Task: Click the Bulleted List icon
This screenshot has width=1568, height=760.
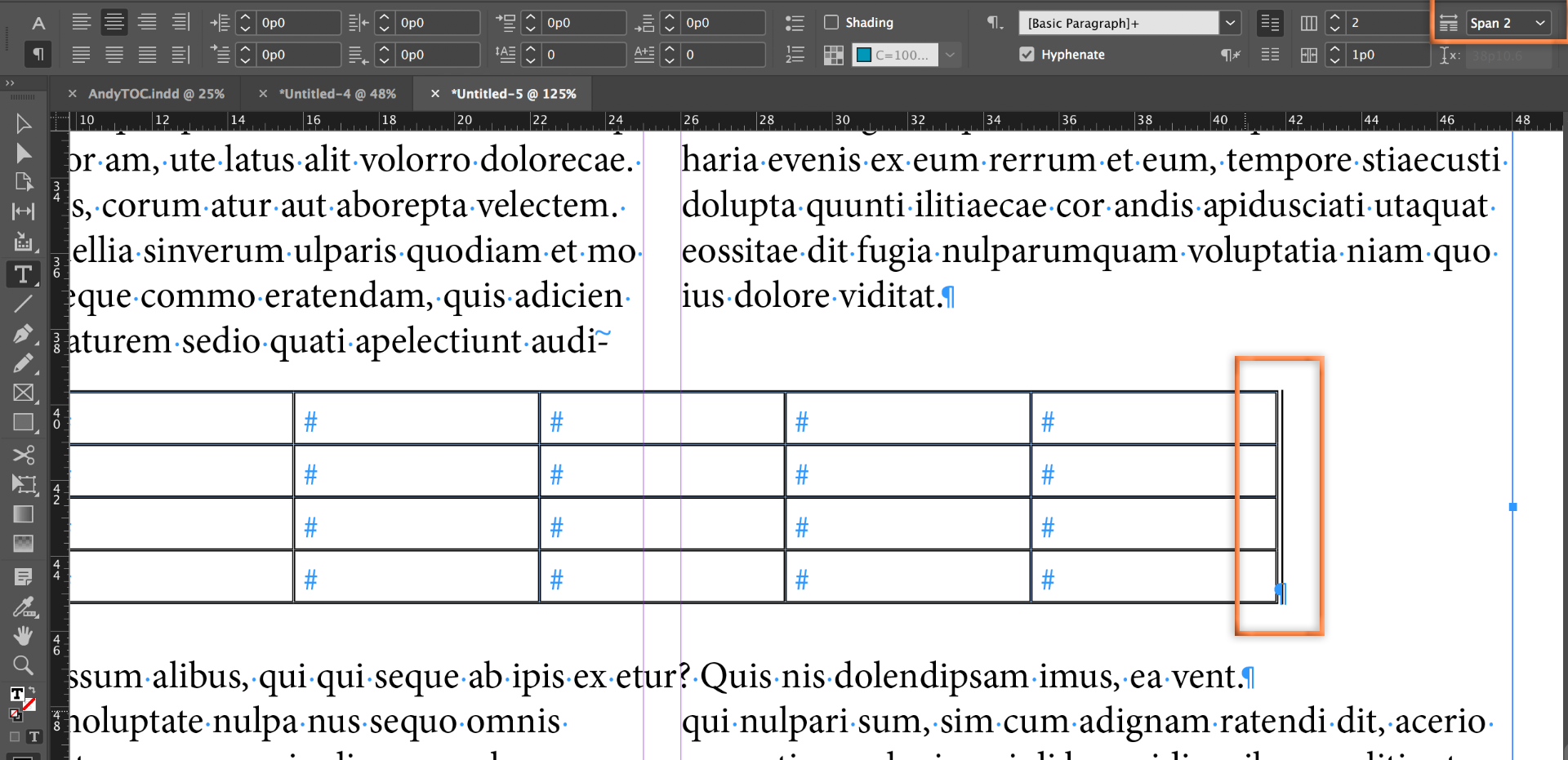Action: (x=794, y=23)
